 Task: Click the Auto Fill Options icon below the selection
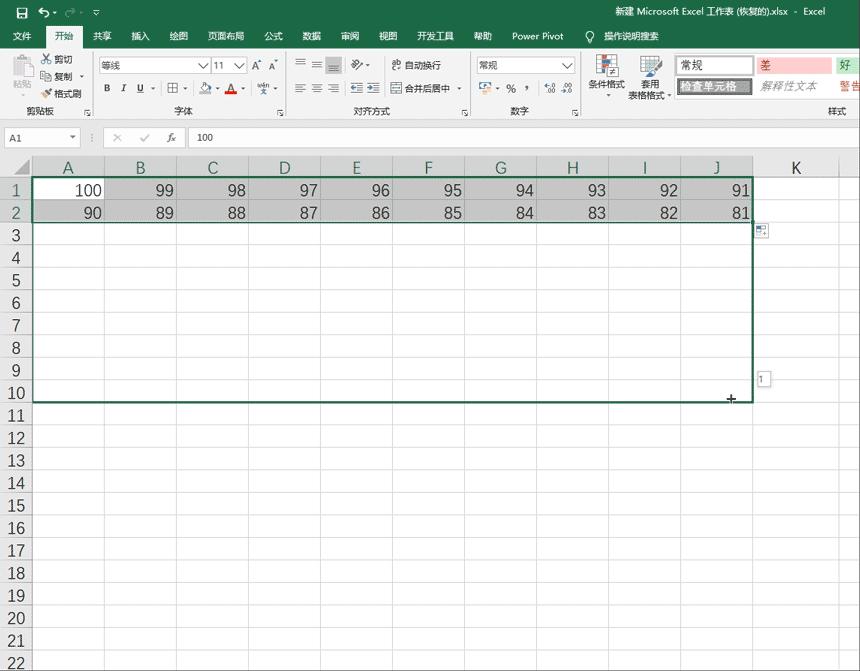[x=761, y=231]
